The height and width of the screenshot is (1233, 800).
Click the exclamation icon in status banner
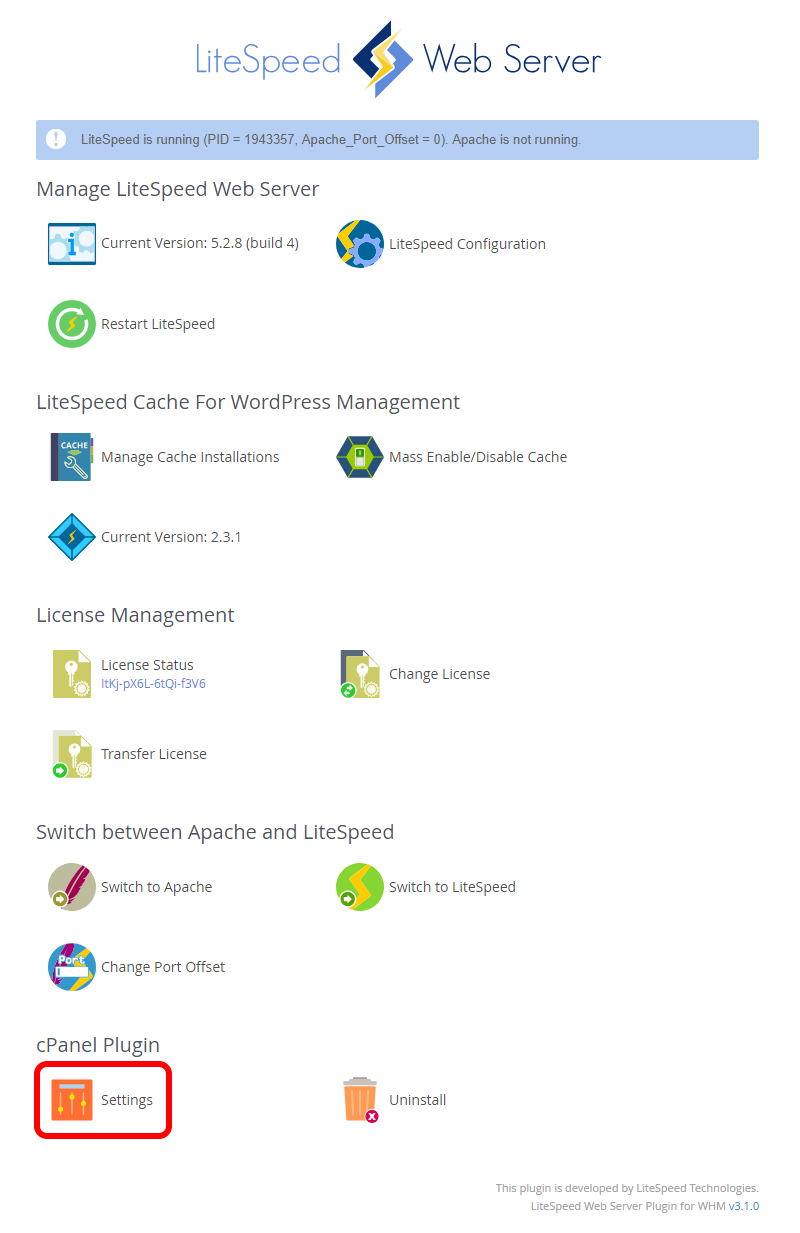(x=56, y=139)
